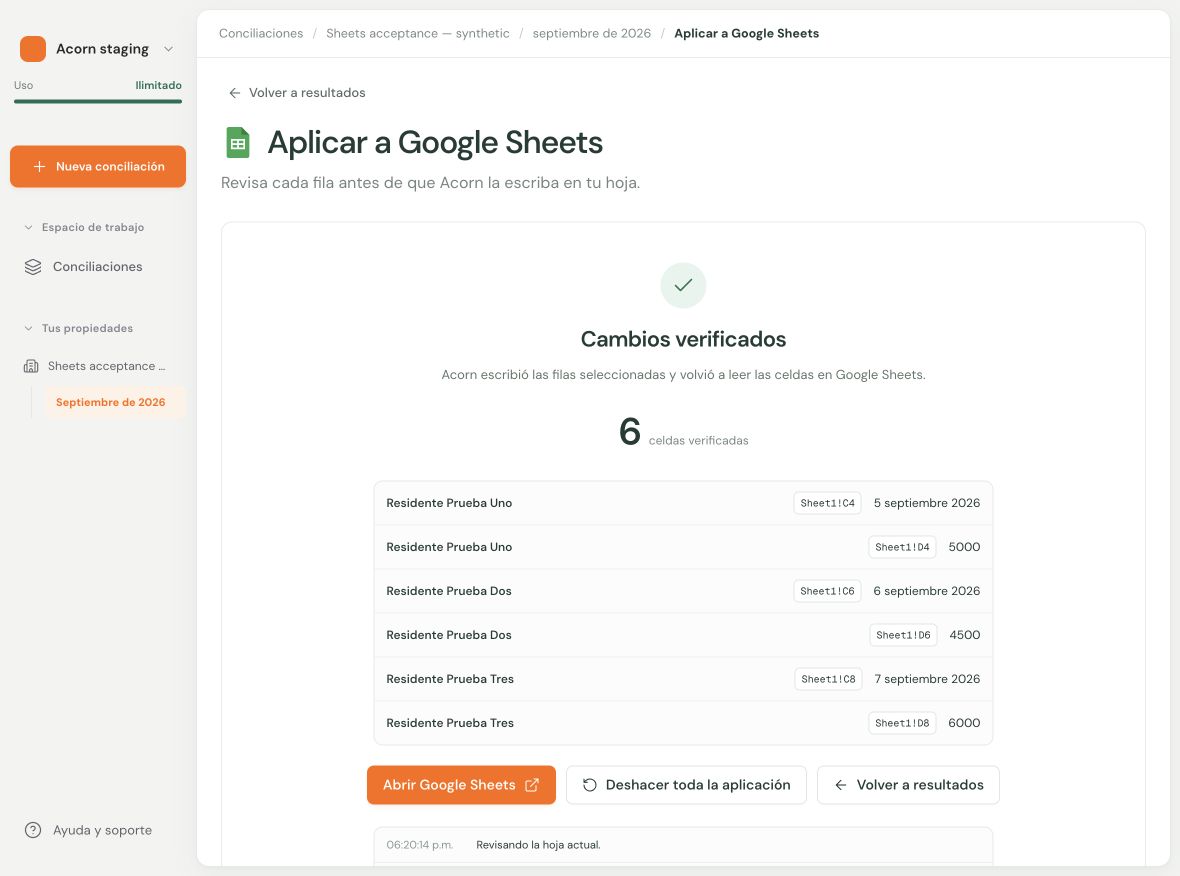
Task: Click the Ayuda y soporte question icon
Action: coord(33,830)
